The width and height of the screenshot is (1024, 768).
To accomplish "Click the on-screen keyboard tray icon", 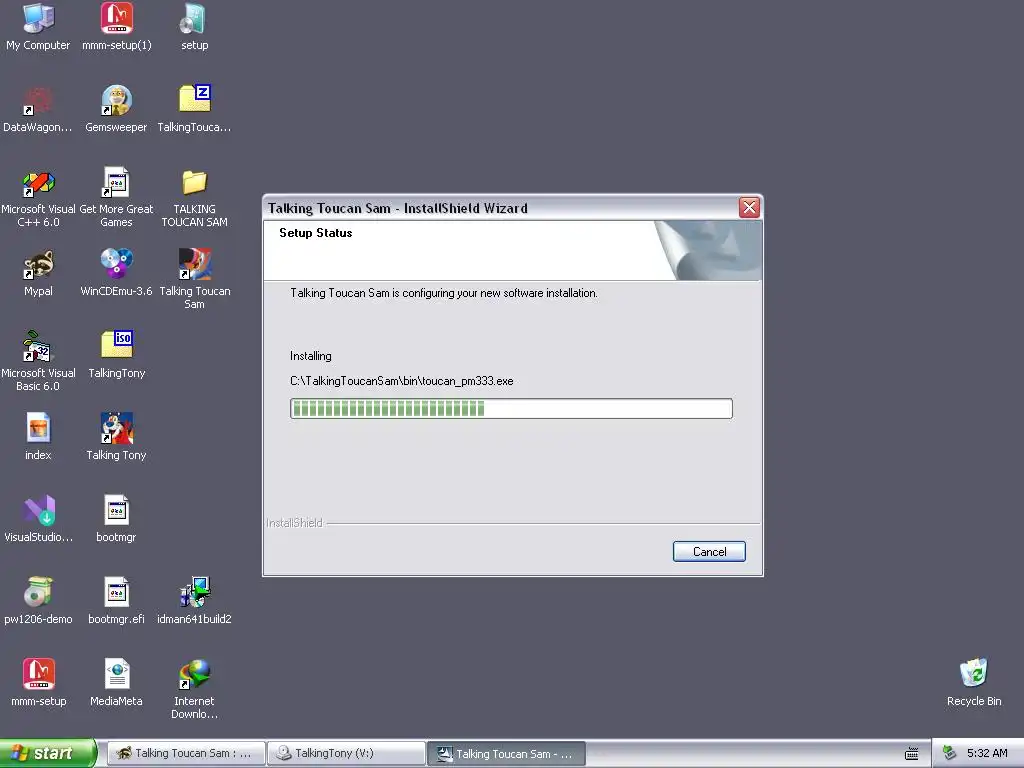I will (x=912, y=754).
